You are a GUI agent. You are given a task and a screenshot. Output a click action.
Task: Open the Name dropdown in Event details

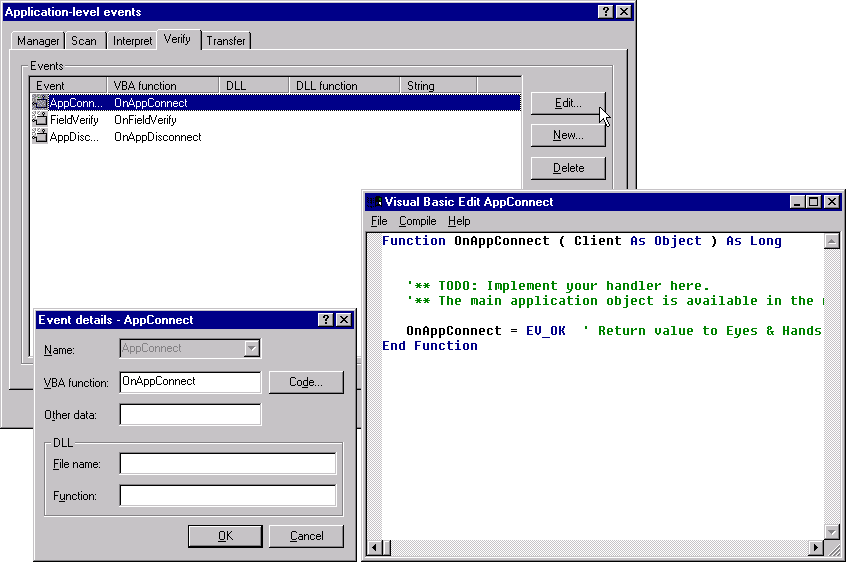[252, 348]
